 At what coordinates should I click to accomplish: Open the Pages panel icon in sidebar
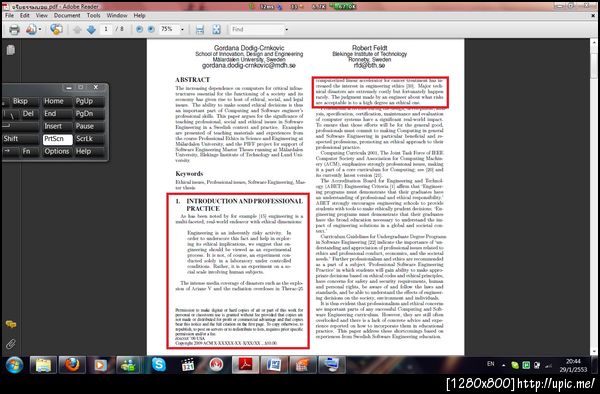[11, 50]
